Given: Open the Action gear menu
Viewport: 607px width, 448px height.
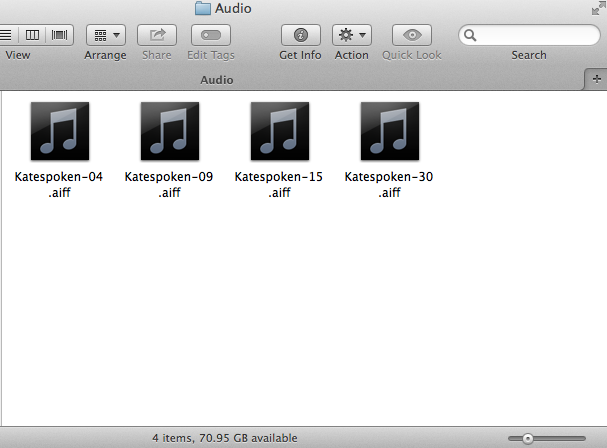Looking at the screenshot, I should point(352,35).
